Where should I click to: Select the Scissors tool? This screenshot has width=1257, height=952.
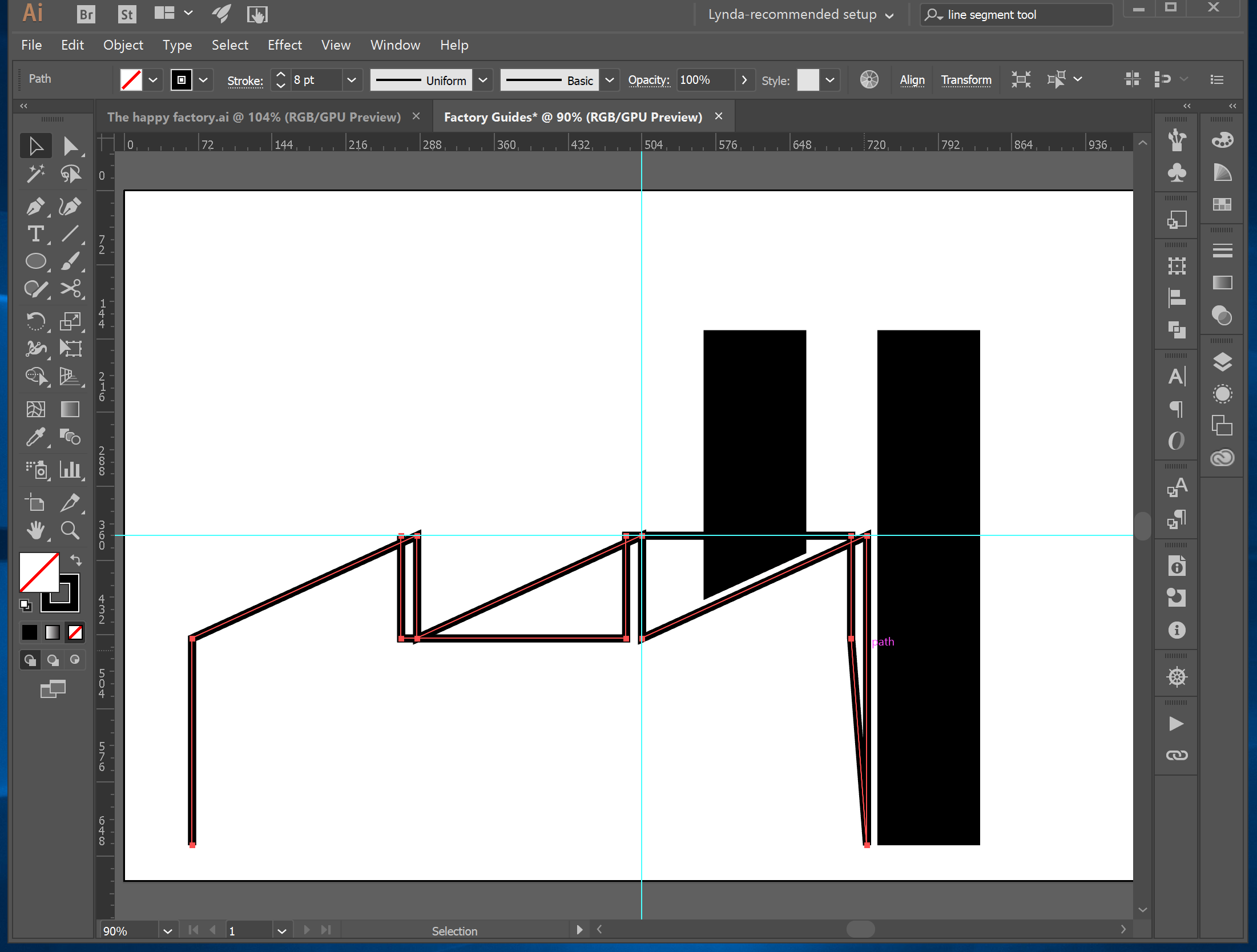[x=71, y=289]
